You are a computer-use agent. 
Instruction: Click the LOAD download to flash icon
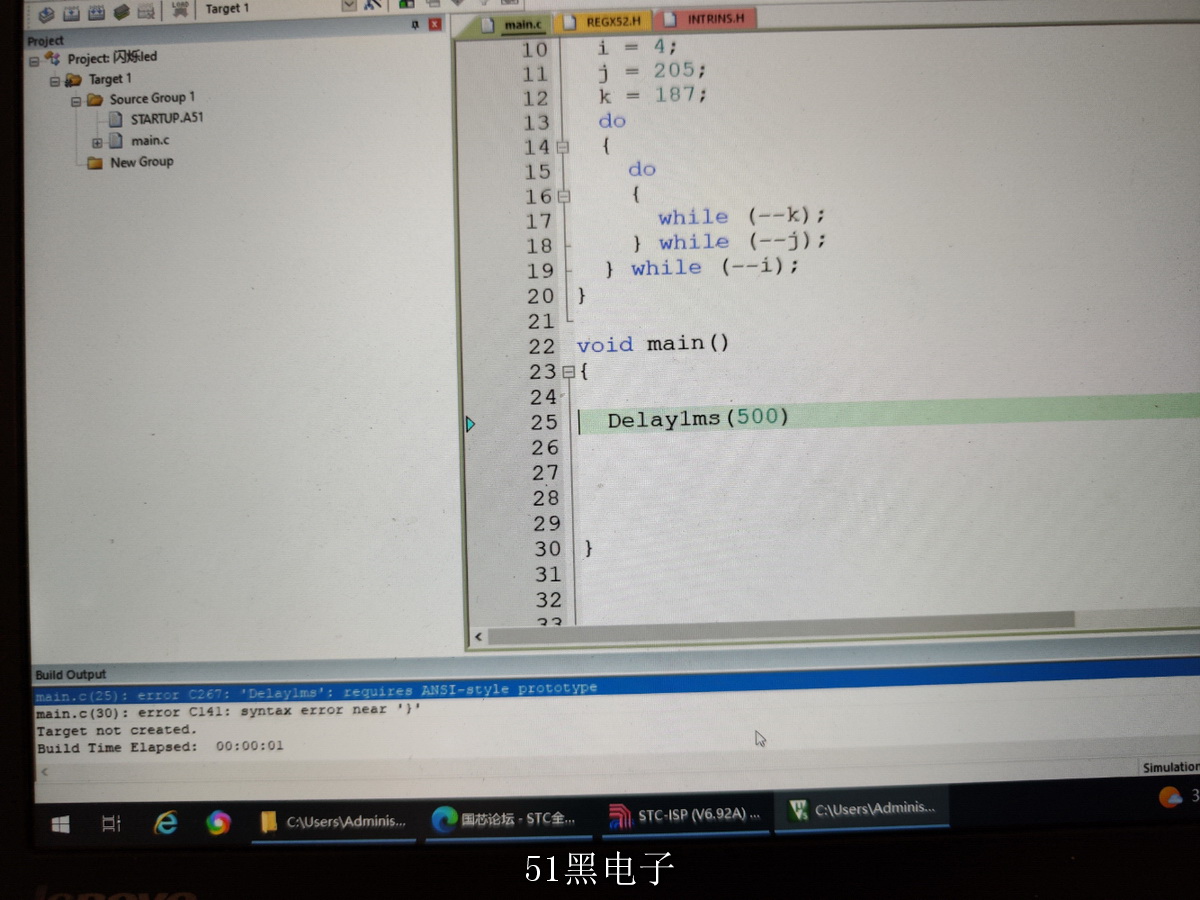click(180, 10)
